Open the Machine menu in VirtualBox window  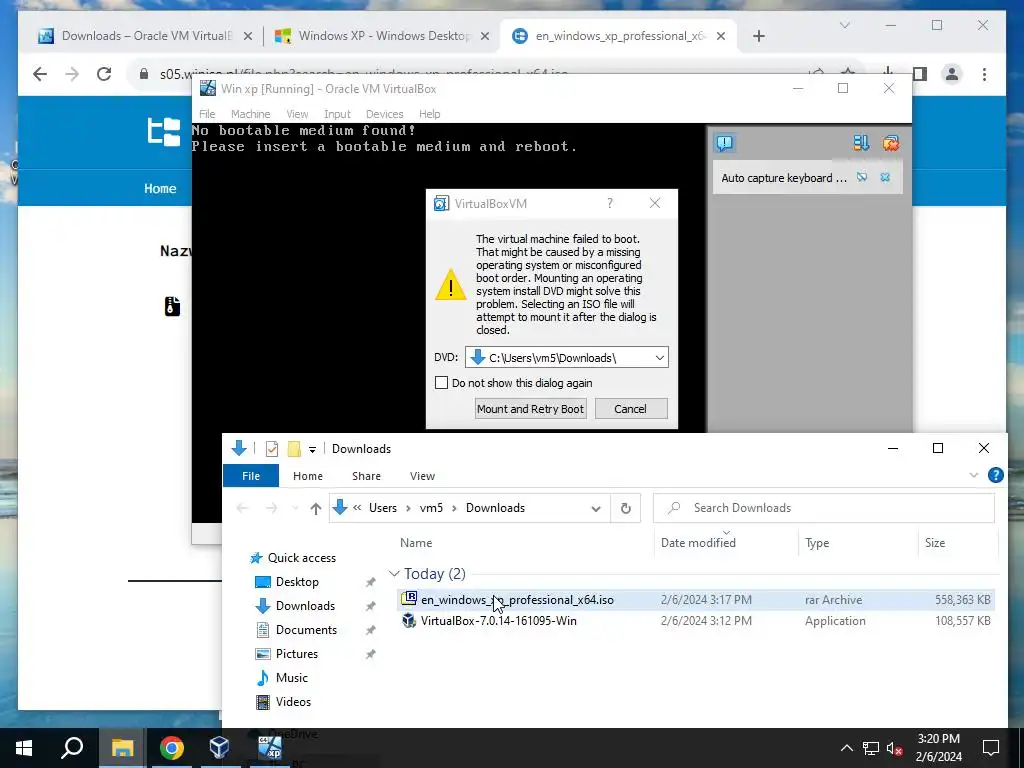tap(250, 114)
